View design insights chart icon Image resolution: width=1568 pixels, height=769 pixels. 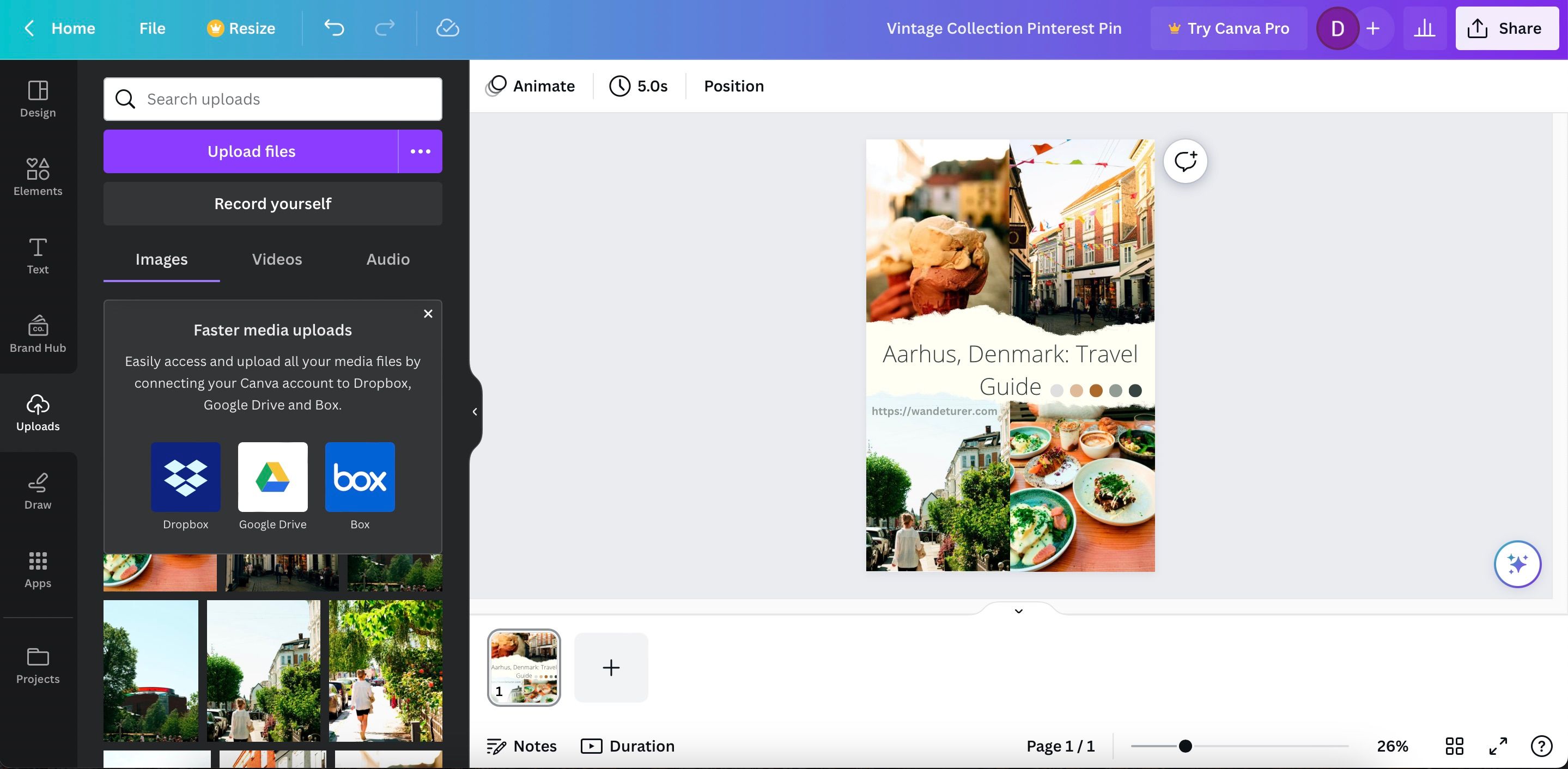[1425, 28]
